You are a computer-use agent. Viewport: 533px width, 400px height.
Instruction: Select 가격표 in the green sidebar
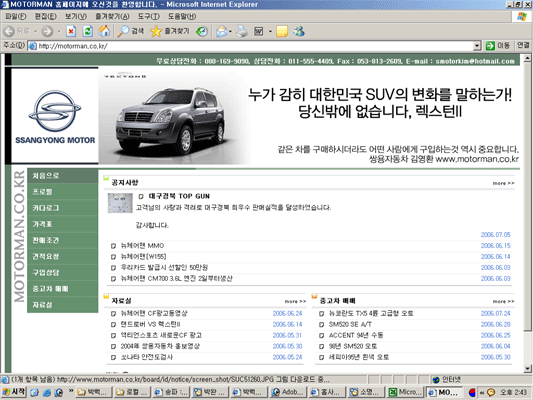point(63,224)
